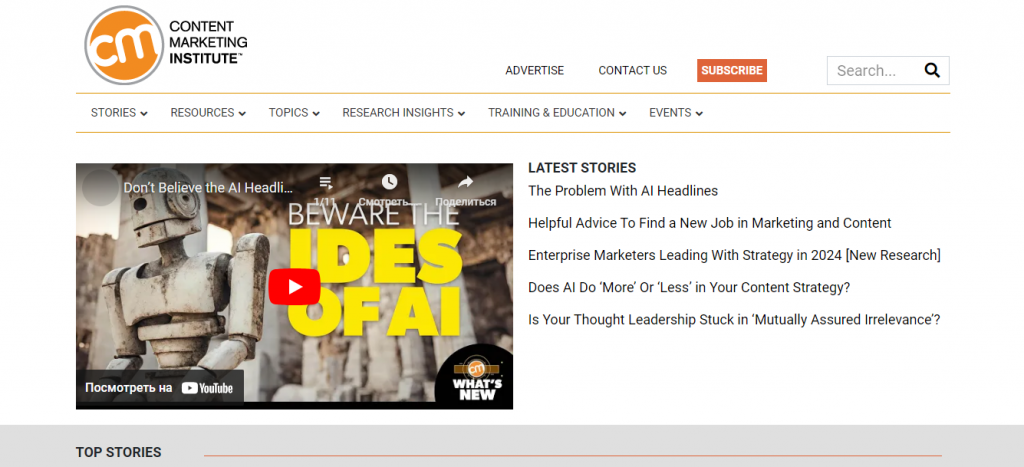Open "Helpful Advice To Find a New Job" story
Screen dimensions: 1024x467
[x=709, y=223]
